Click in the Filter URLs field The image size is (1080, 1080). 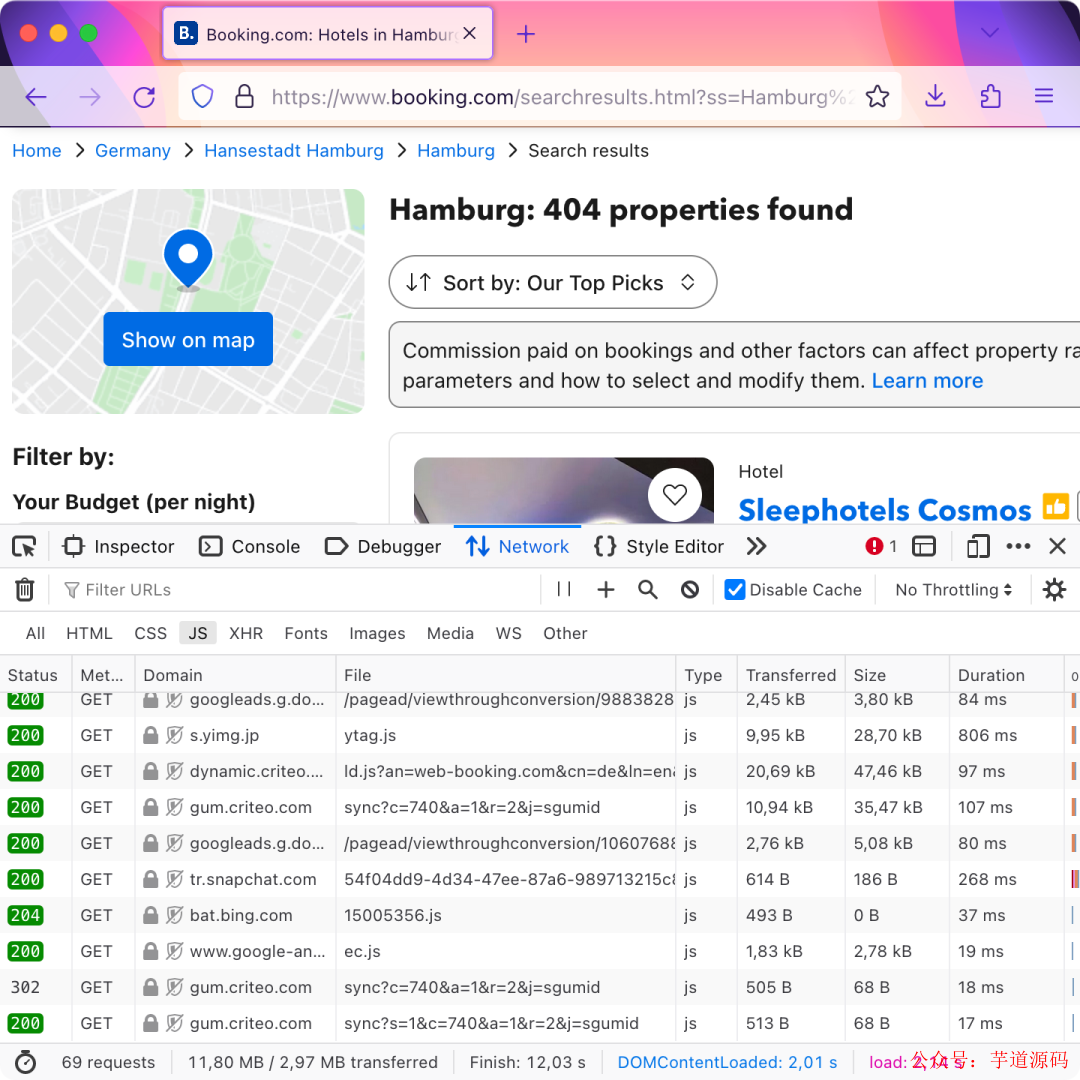300,590
